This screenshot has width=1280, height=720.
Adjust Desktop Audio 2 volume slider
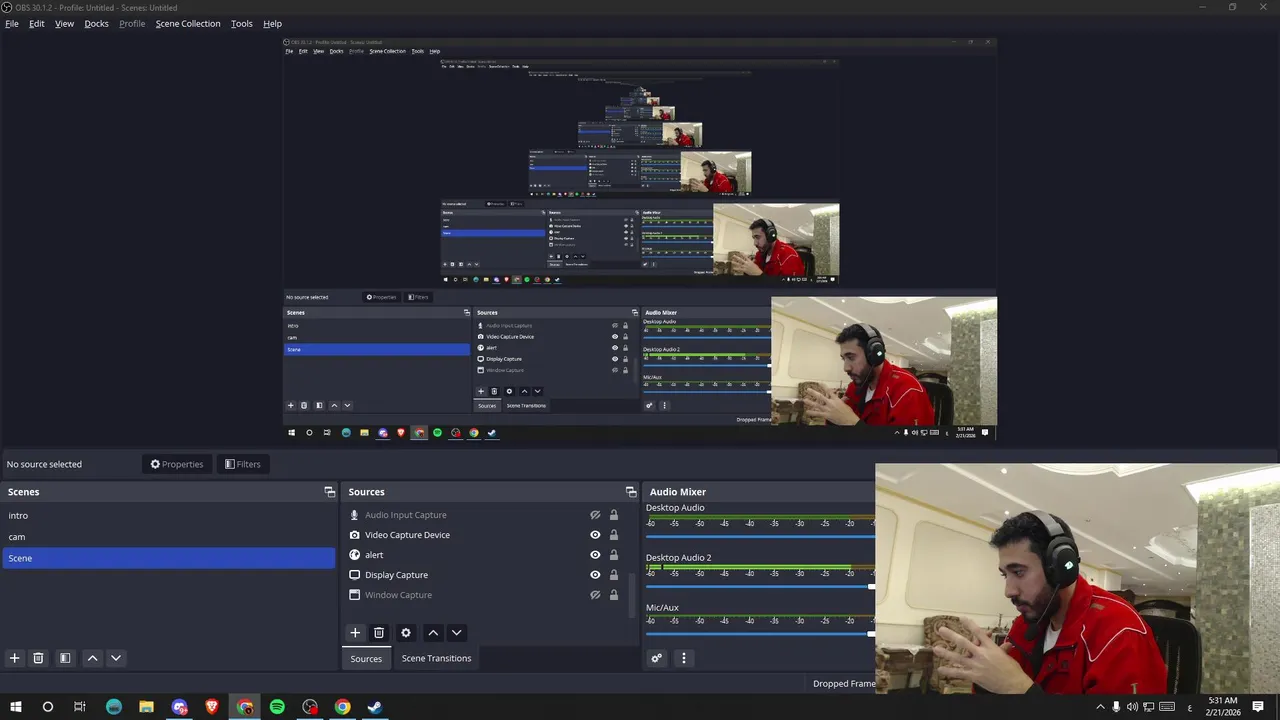(760, 586)
